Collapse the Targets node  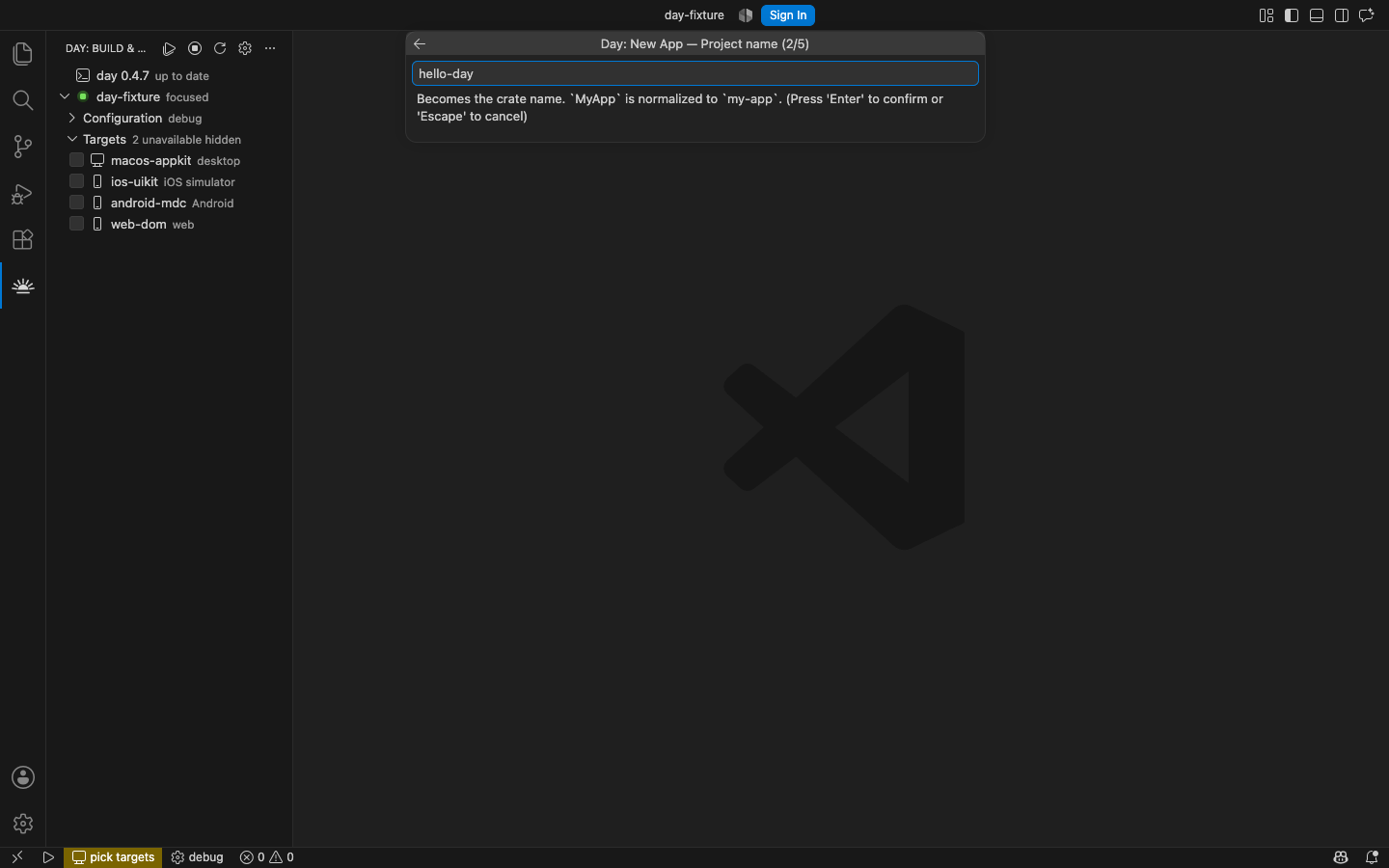coord(71,139)
